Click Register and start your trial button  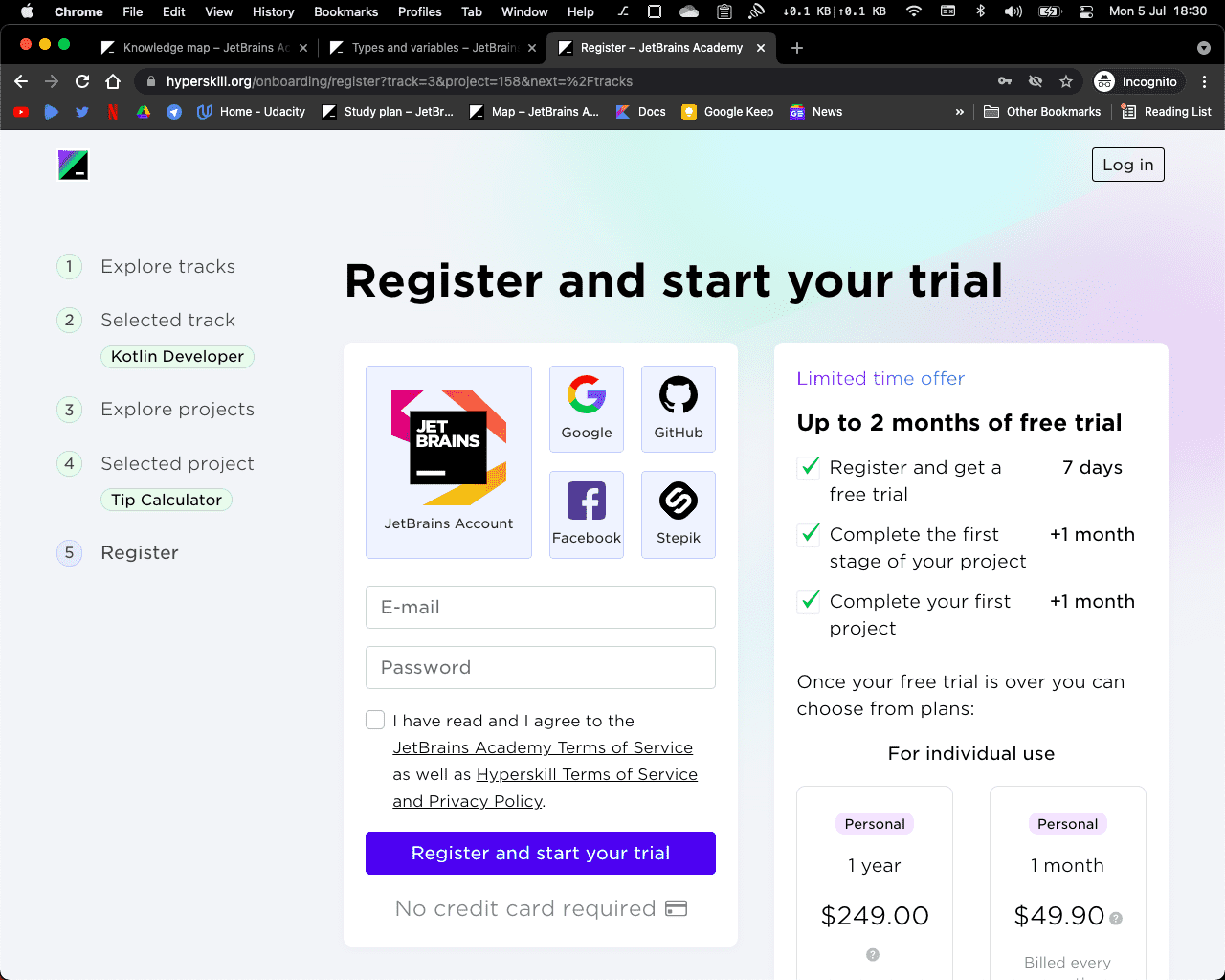[541, 853]
